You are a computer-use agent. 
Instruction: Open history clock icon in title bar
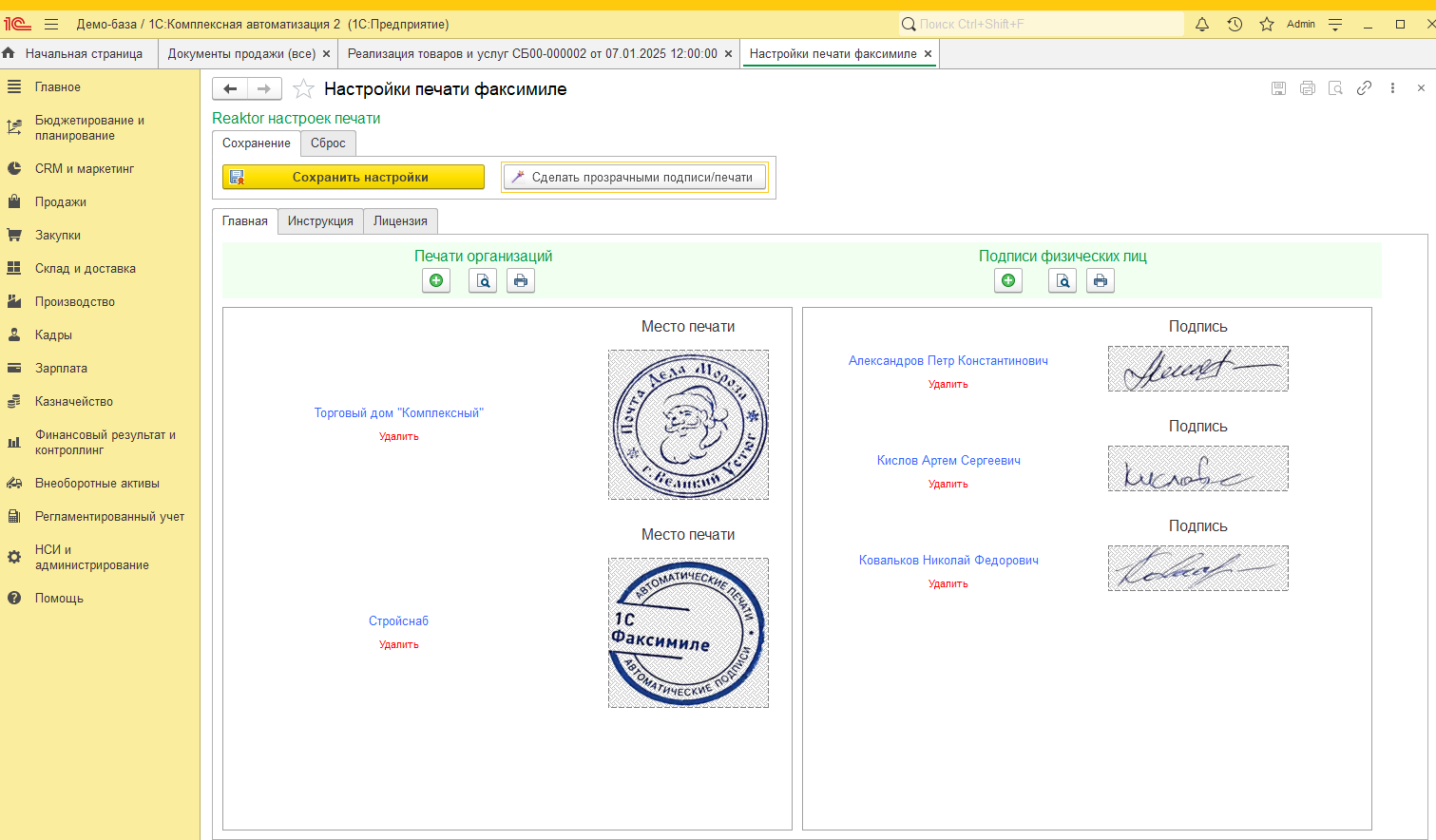click(1235, 25)
